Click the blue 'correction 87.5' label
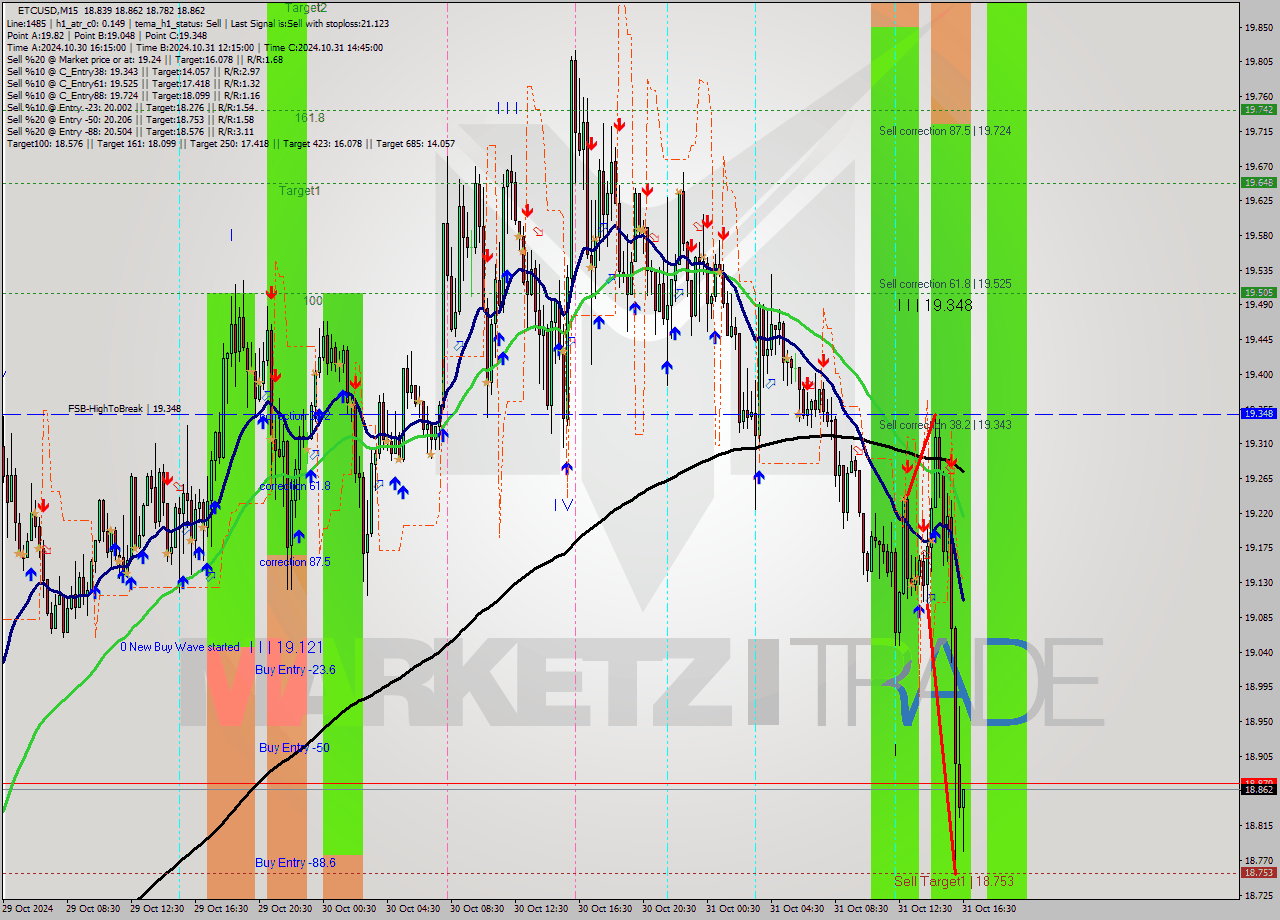The height and width of the screenshot is (920, 1280). tap(295, 562)
